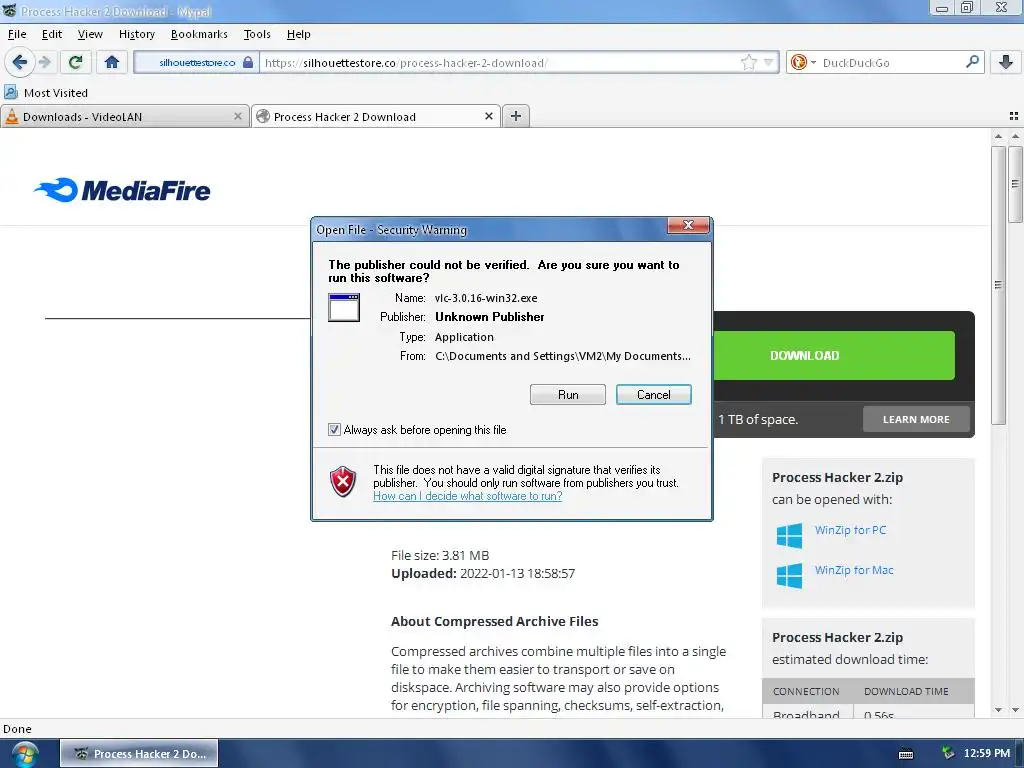This screenshot has width=1024, height=768.
Task: Bookmark this page with the star icon
Action: click(x=749, y=63)
